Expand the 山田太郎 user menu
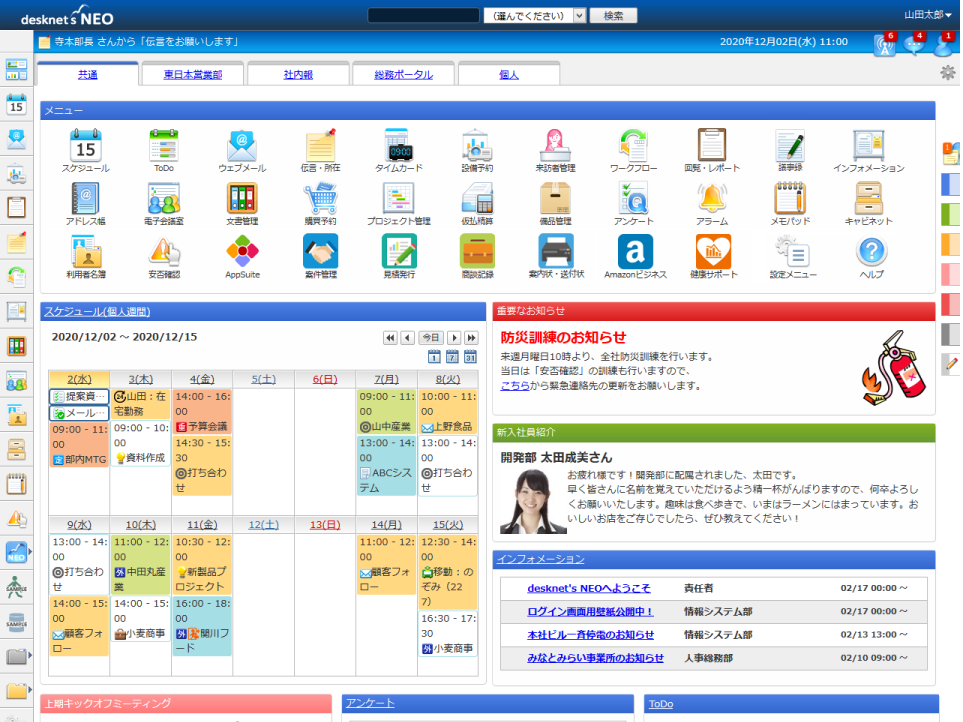The image size is (963, 722). pyautogui.click(x=927, y=15)
